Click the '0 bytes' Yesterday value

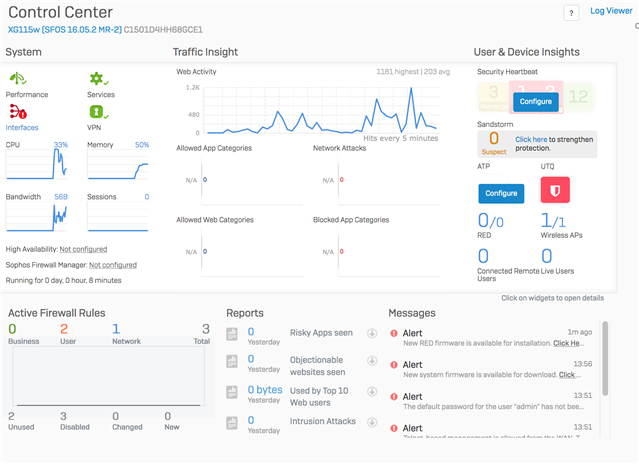point(265,390)
